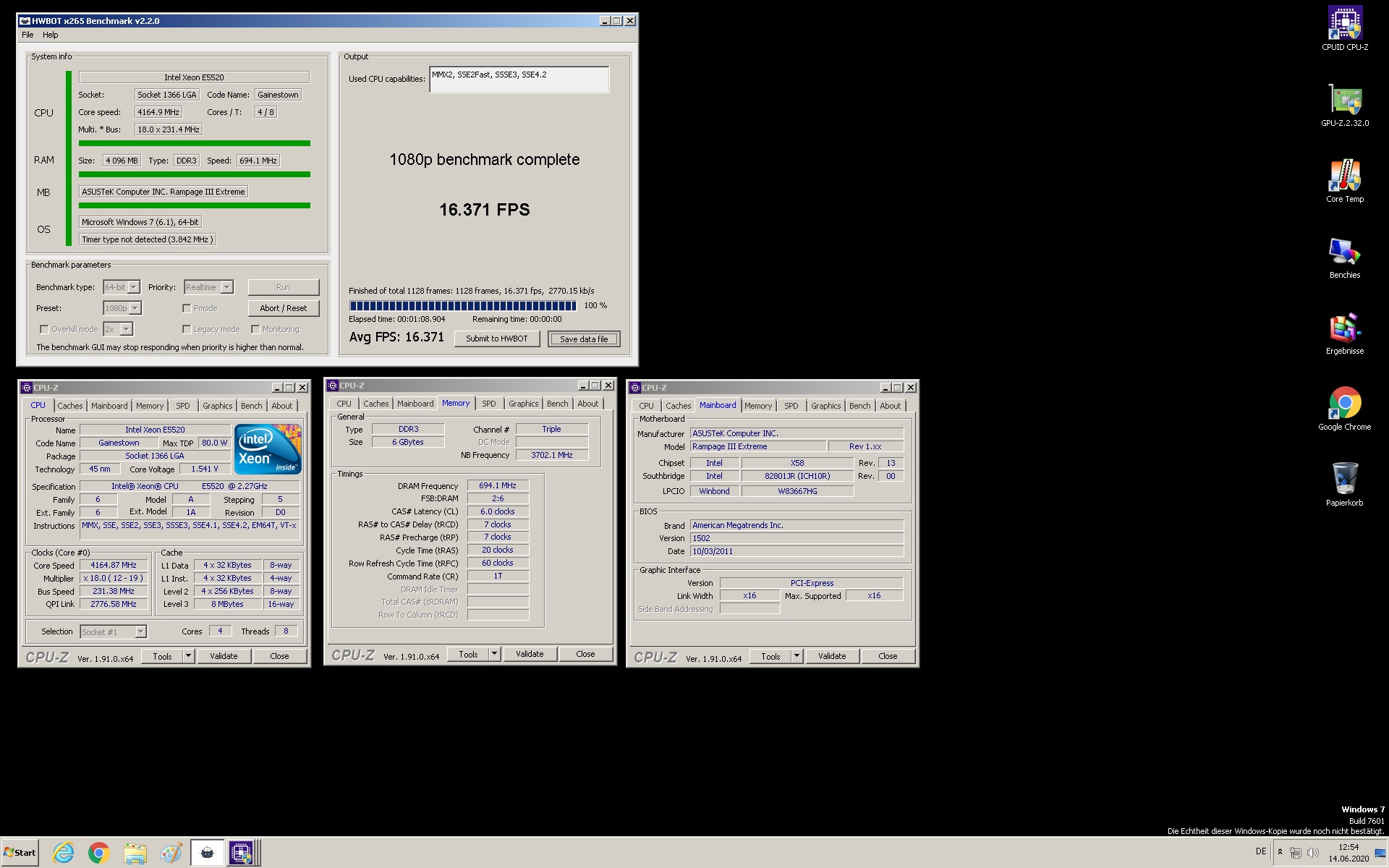The image size is (1389, 868).
Task: Click the title icon of the CPU-Z Mainboard-tab window
Action: click(x=635, y=388)
